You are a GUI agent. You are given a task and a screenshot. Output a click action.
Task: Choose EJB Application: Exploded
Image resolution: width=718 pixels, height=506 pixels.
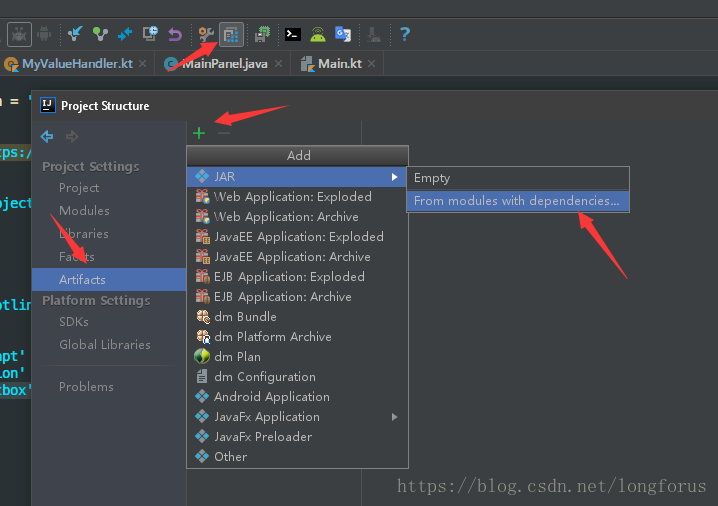click(297, 277)
